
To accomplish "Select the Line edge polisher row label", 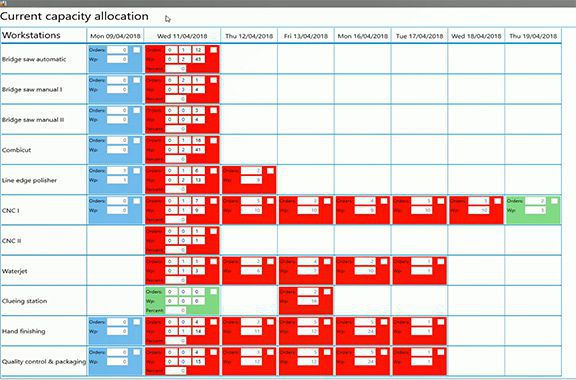I will pyautogui.click(x=29, y=180).
